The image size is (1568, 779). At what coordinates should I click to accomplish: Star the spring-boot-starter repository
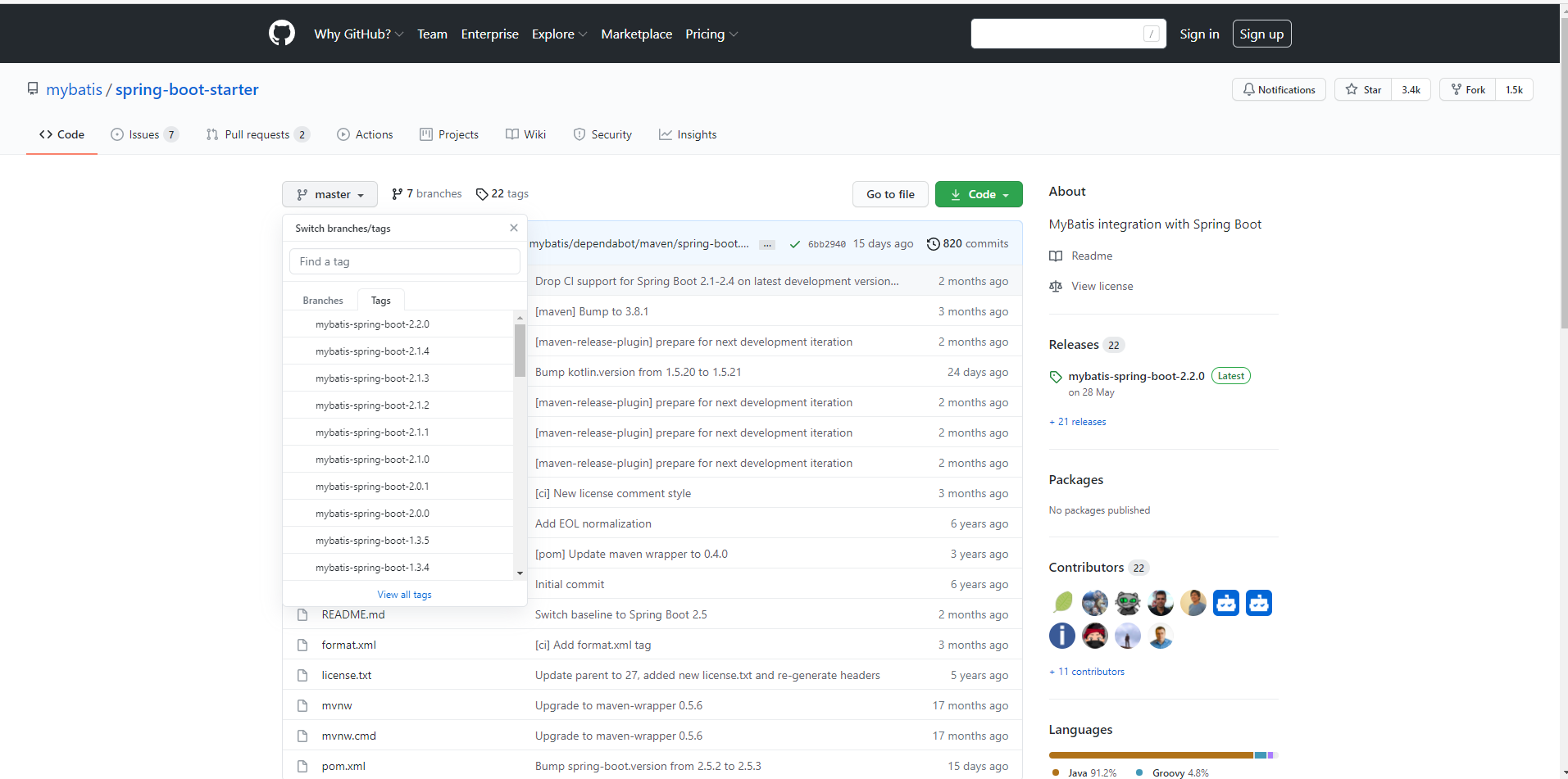[x=1363, y=90]
